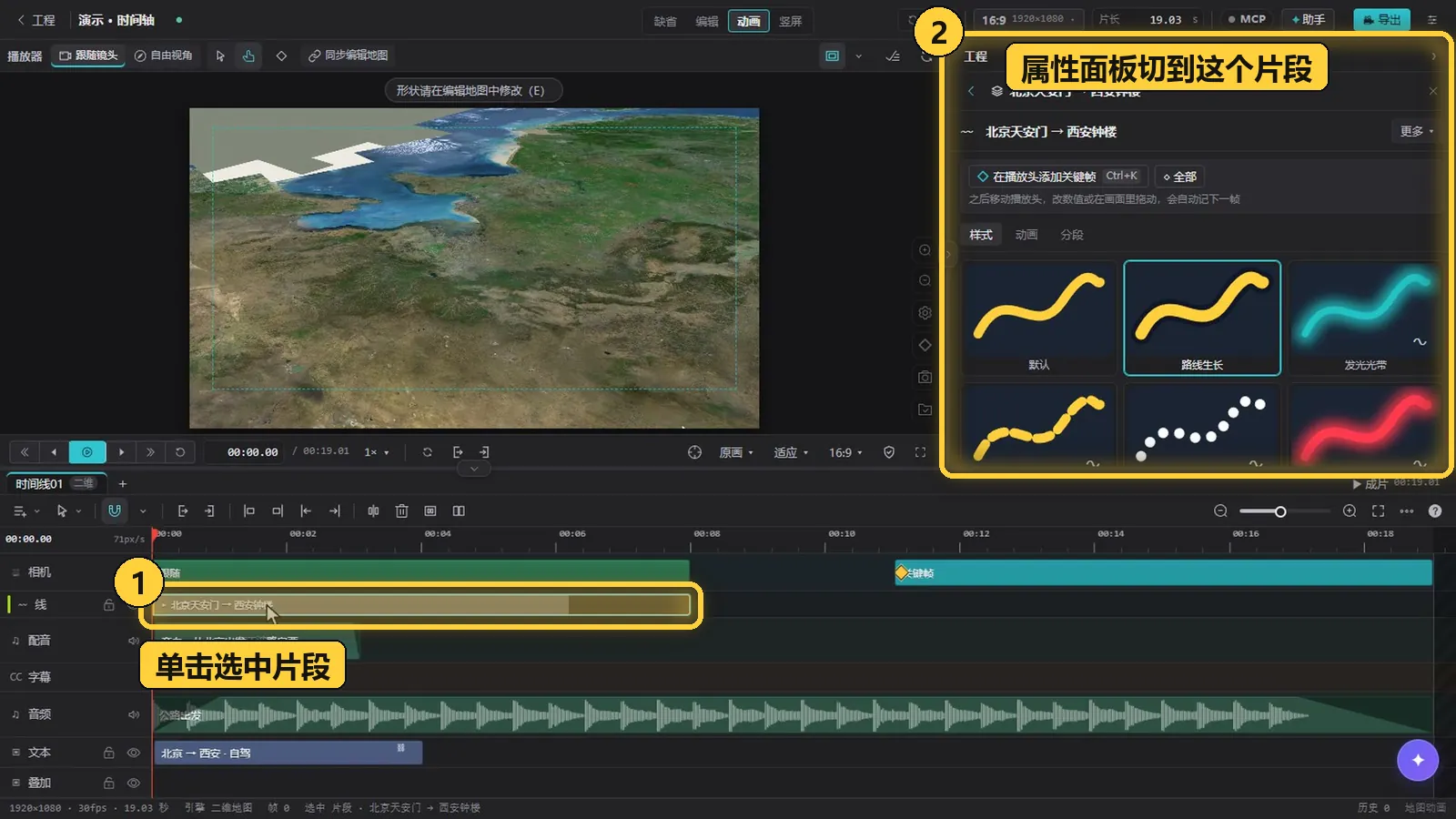Click the diamond keyframe icon in player toolbar
The width and height of the screenshot is (1456, 819).
[x=281, y=56]
